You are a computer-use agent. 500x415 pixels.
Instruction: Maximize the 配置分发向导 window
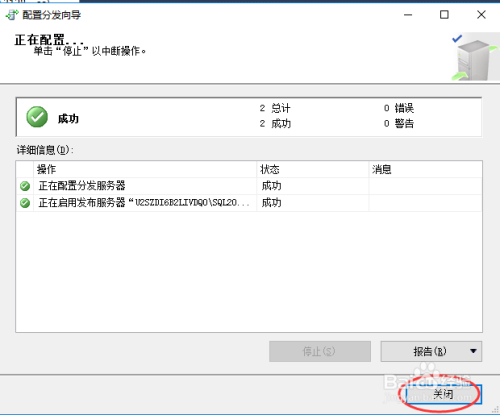tap(444, 15)
